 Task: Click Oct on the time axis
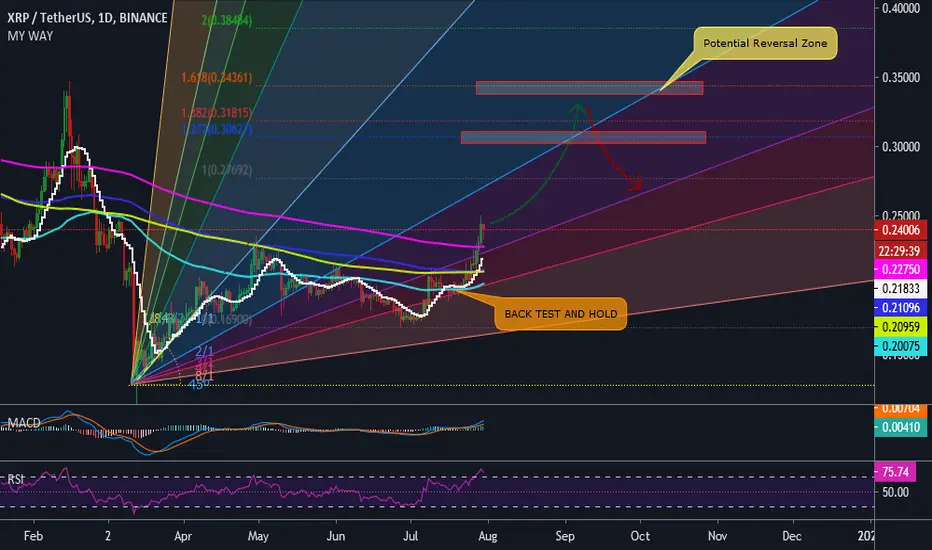coord(640,536)
